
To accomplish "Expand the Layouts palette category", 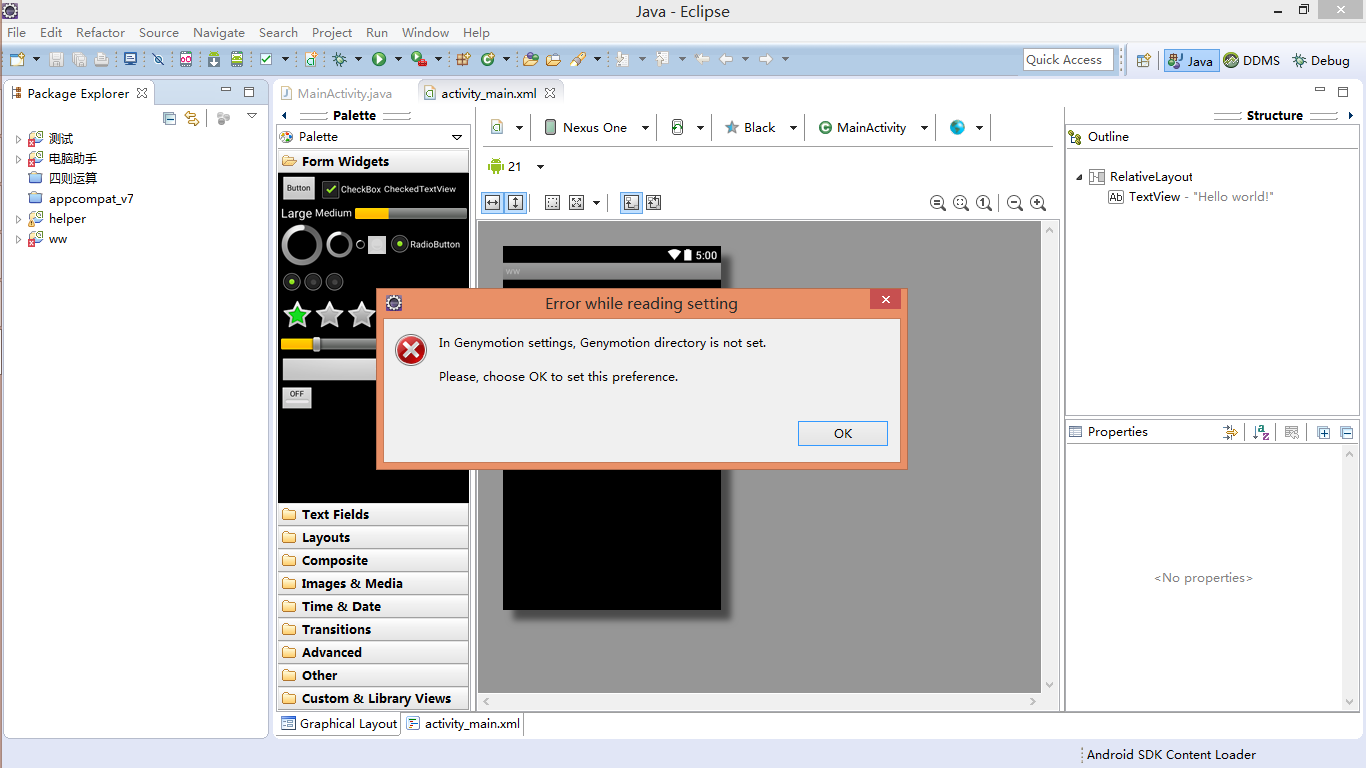I will (373, 537).
